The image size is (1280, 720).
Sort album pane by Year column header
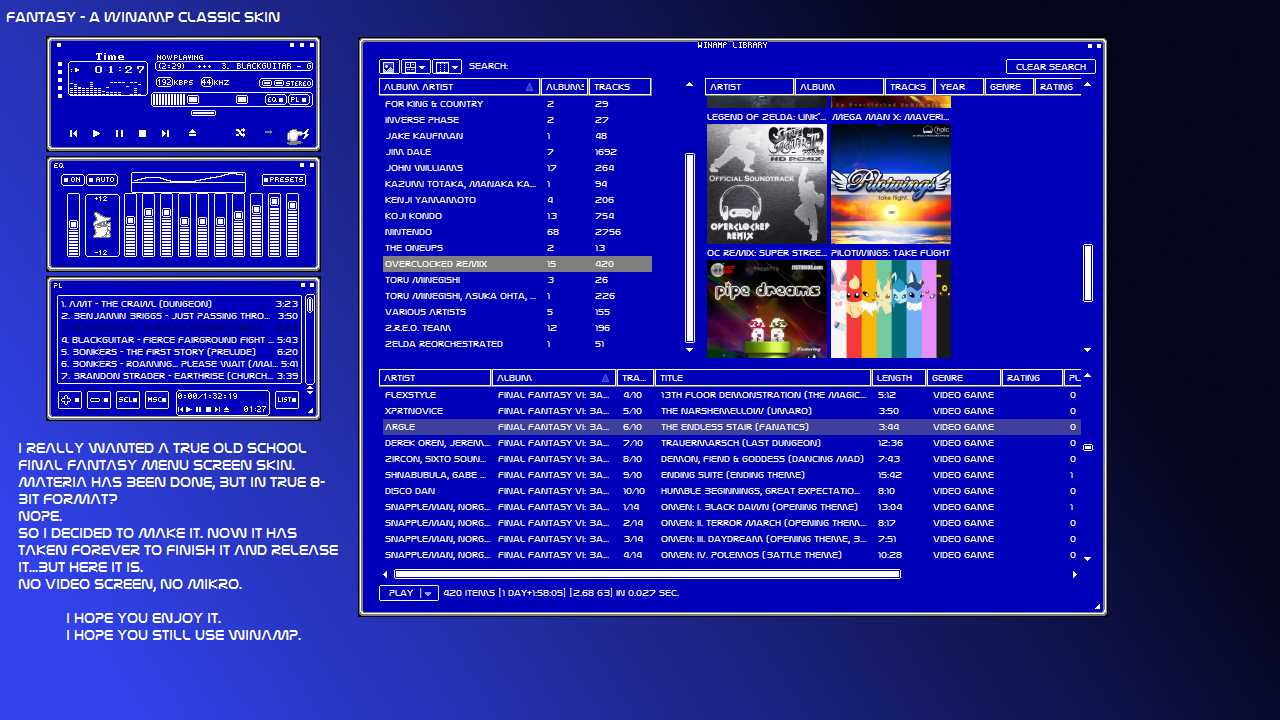960,87
